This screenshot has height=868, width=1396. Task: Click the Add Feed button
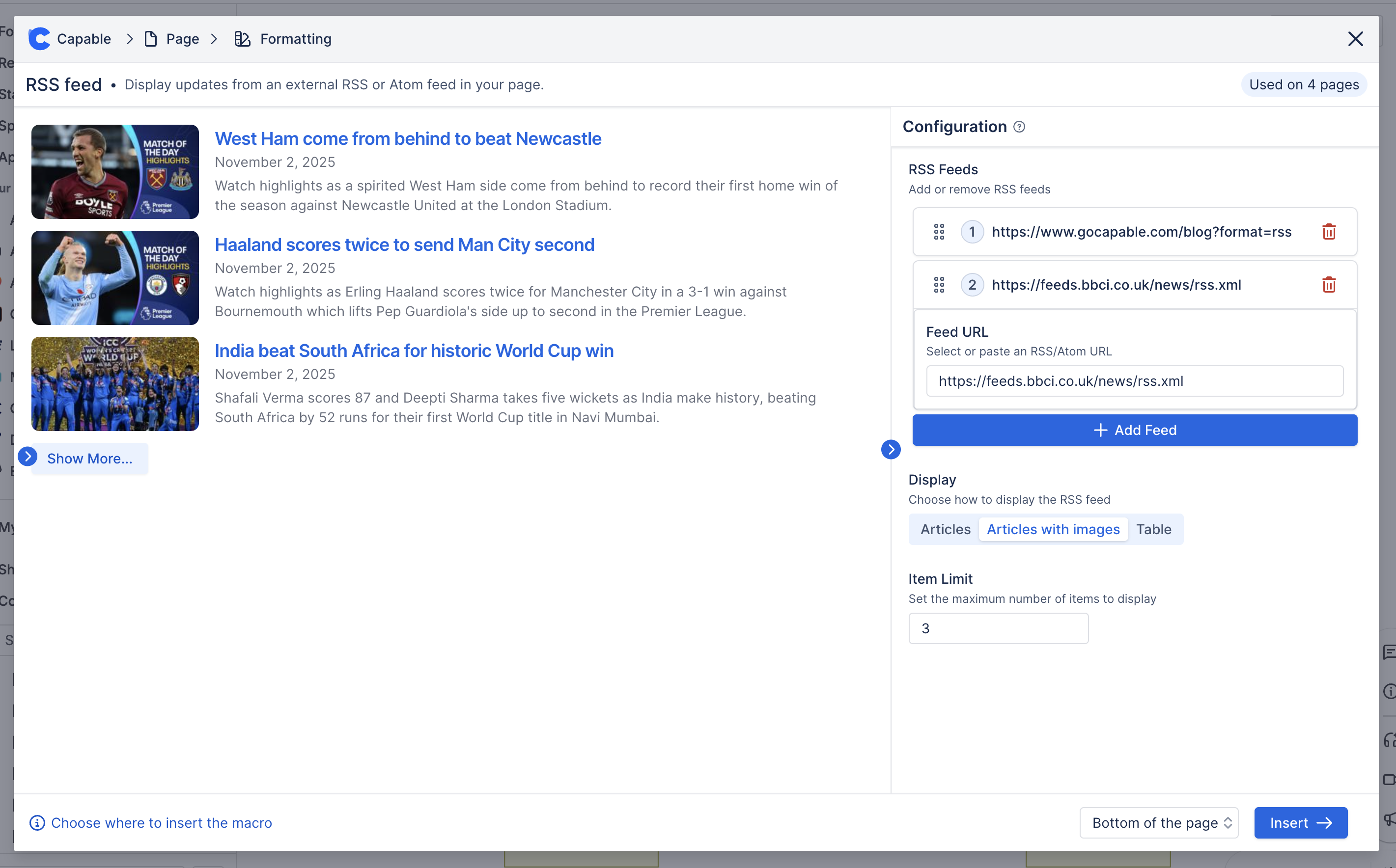1135,430
